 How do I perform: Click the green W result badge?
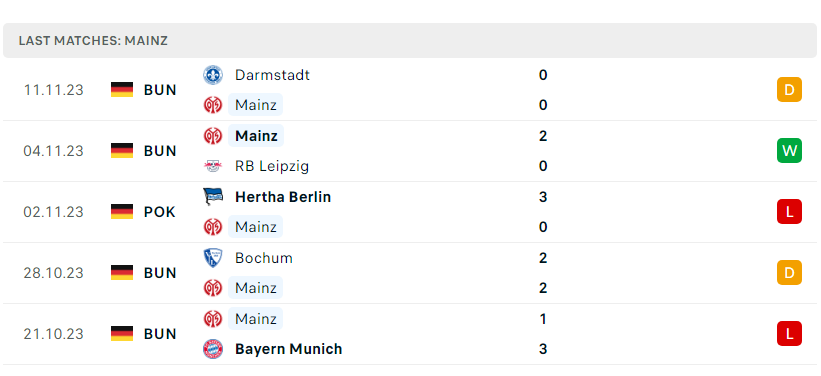click(x=789, y=151)
